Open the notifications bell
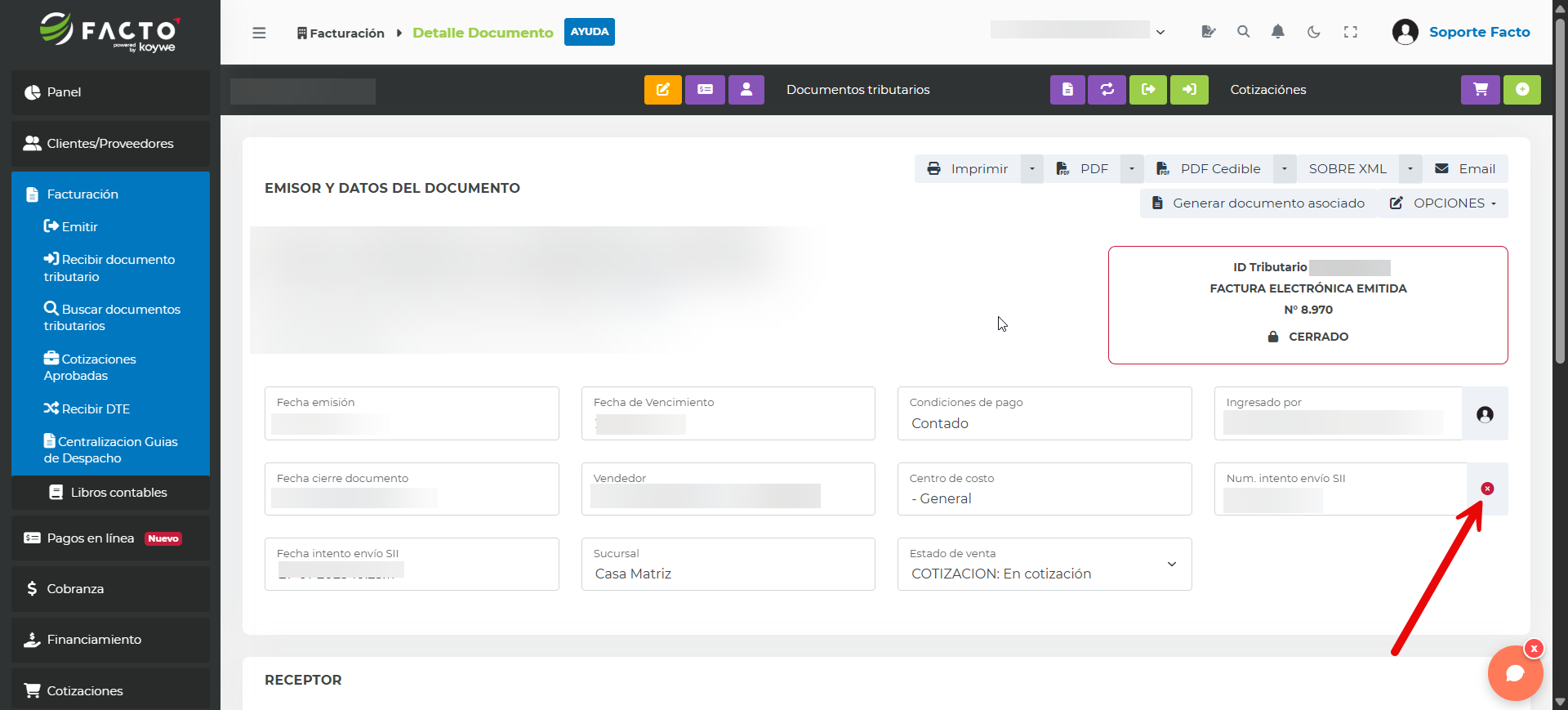Image resolution: width=1568 pixels, height=710 pixels. 1278,32
